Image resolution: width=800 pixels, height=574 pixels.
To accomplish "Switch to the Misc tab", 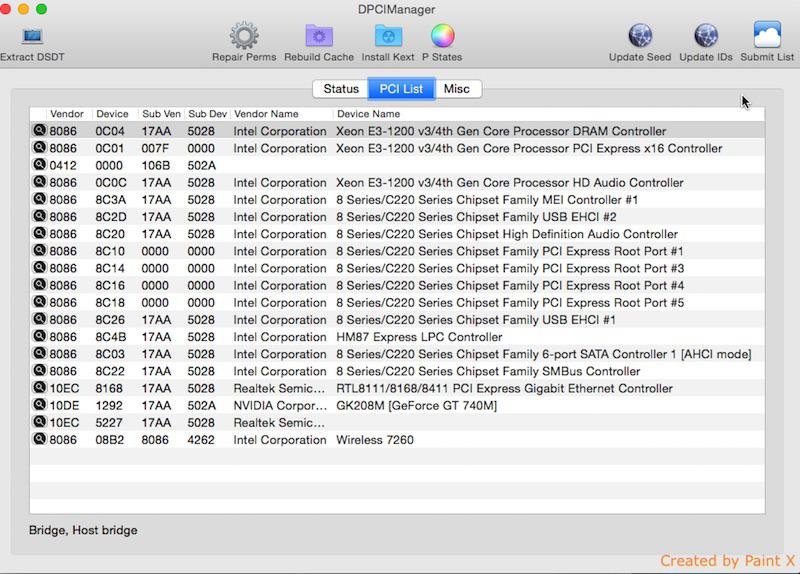I will pyautogui.click(x=457, y=89).
